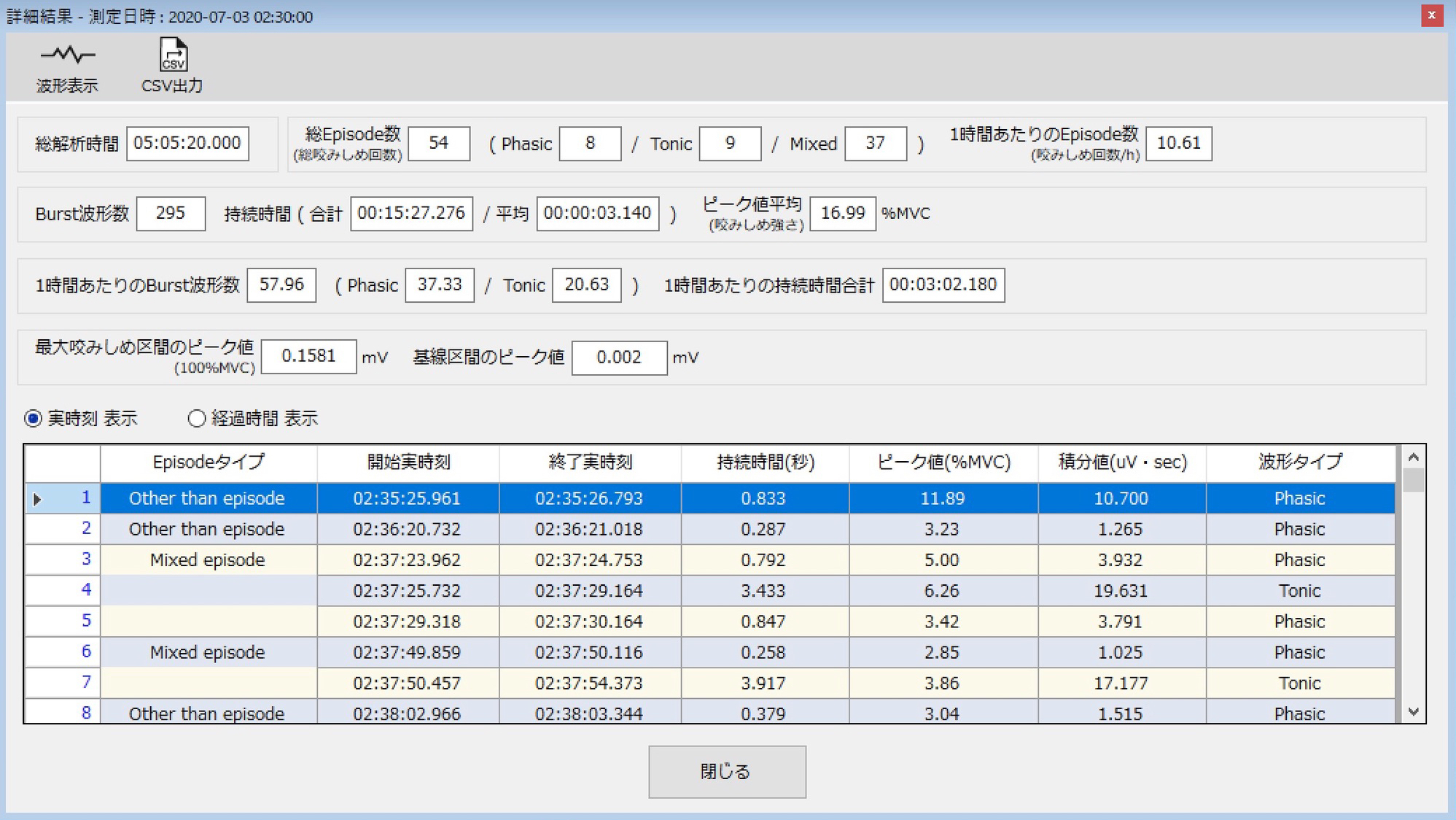Click the 閉じる button

[x=727, y=771]
